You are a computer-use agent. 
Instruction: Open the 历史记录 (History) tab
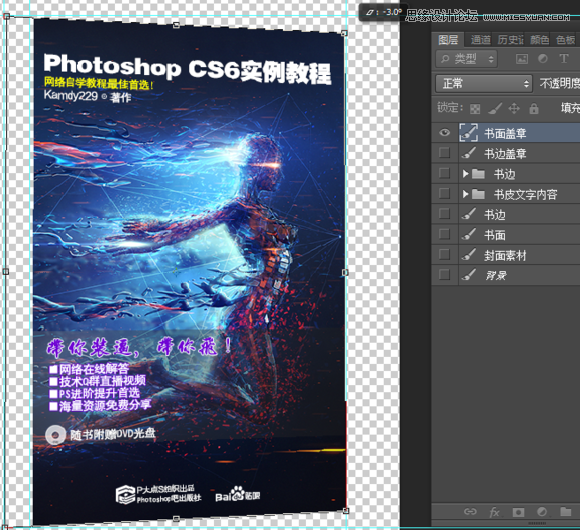510,40
